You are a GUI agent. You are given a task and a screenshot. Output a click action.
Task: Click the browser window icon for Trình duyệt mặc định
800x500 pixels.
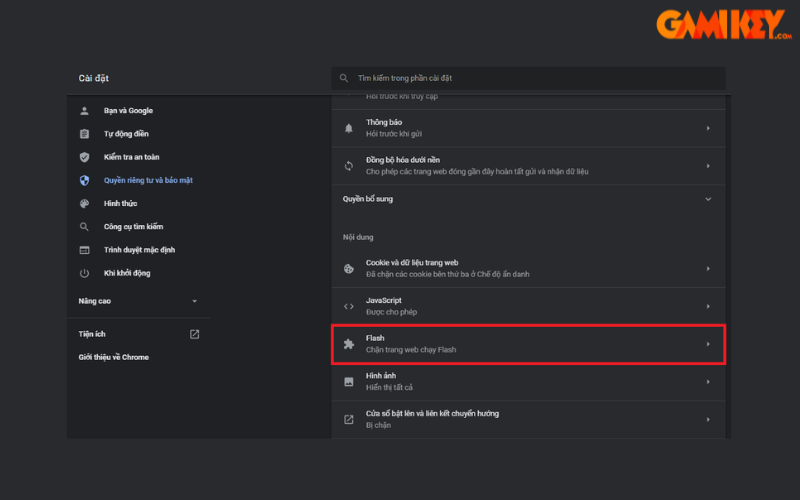point(84,250)
